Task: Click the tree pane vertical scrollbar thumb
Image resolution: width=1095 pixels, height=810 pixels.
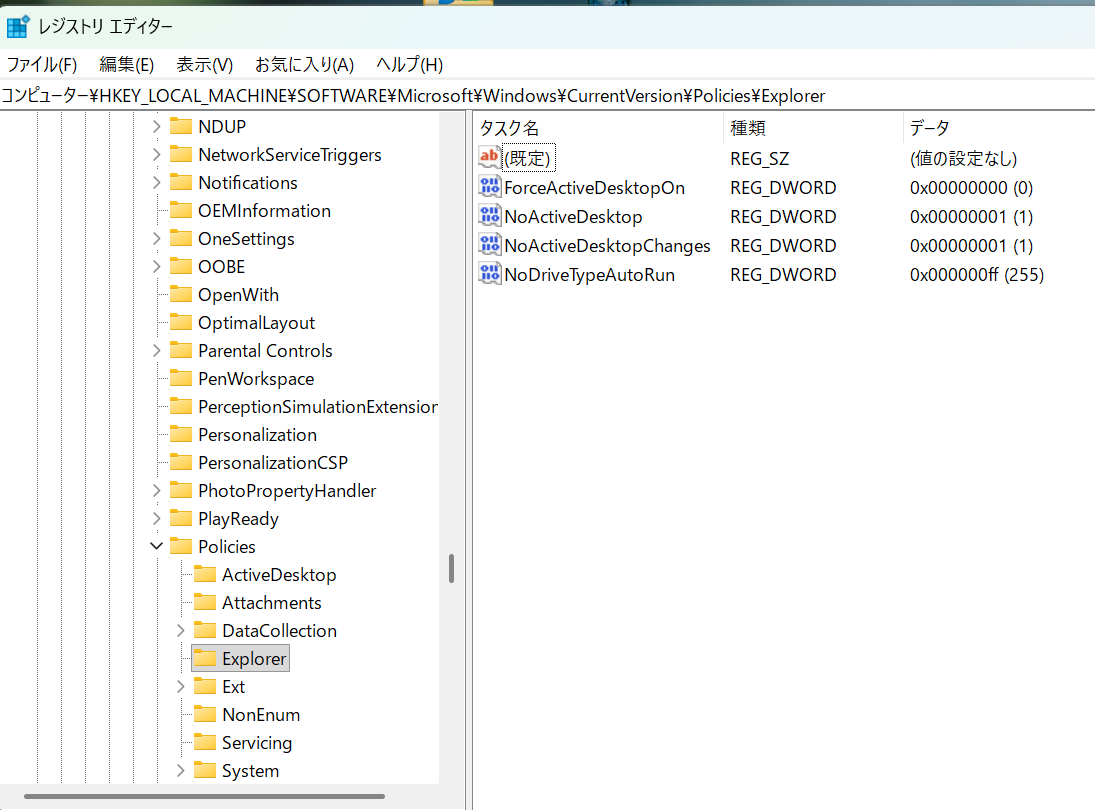Action: click(x=451, y=568)
